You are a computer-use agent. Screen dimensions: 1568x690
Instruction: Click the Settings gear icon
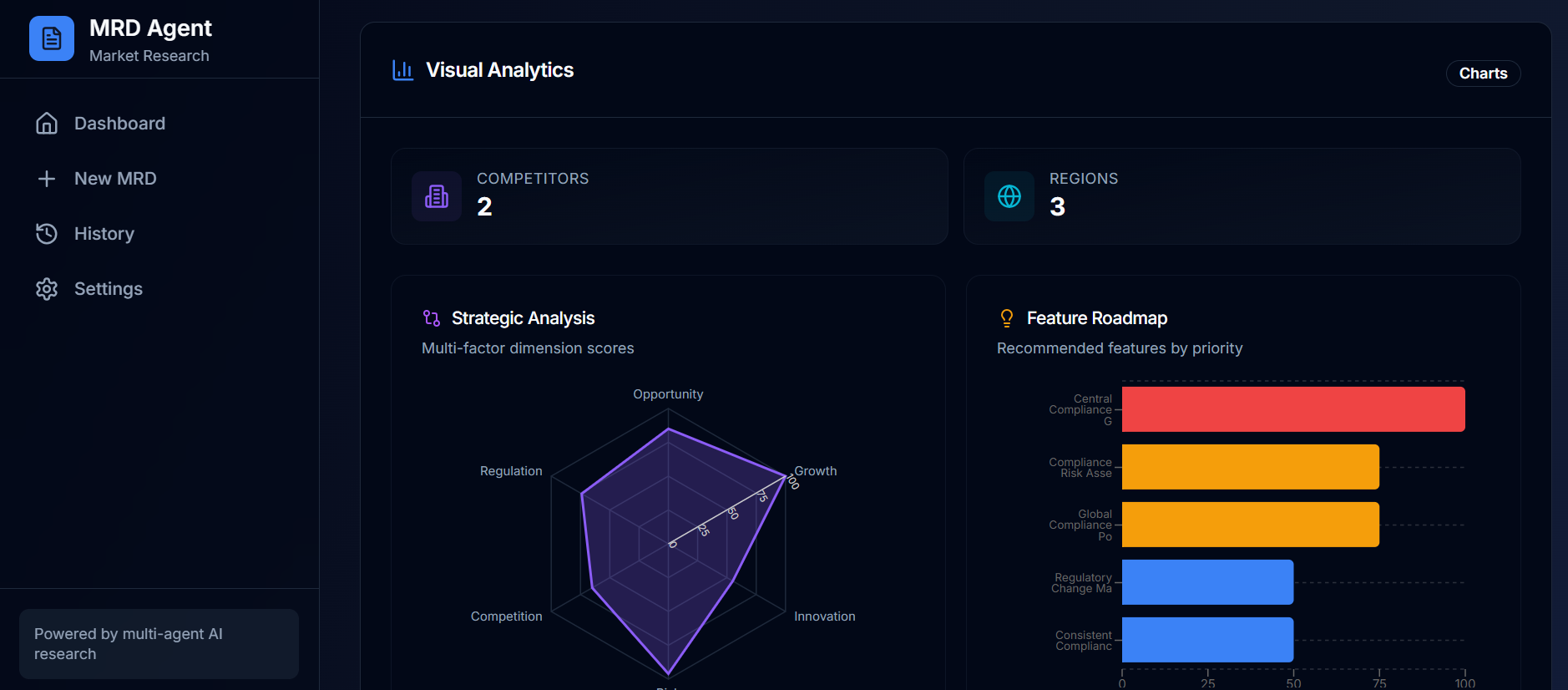[47, 288]
